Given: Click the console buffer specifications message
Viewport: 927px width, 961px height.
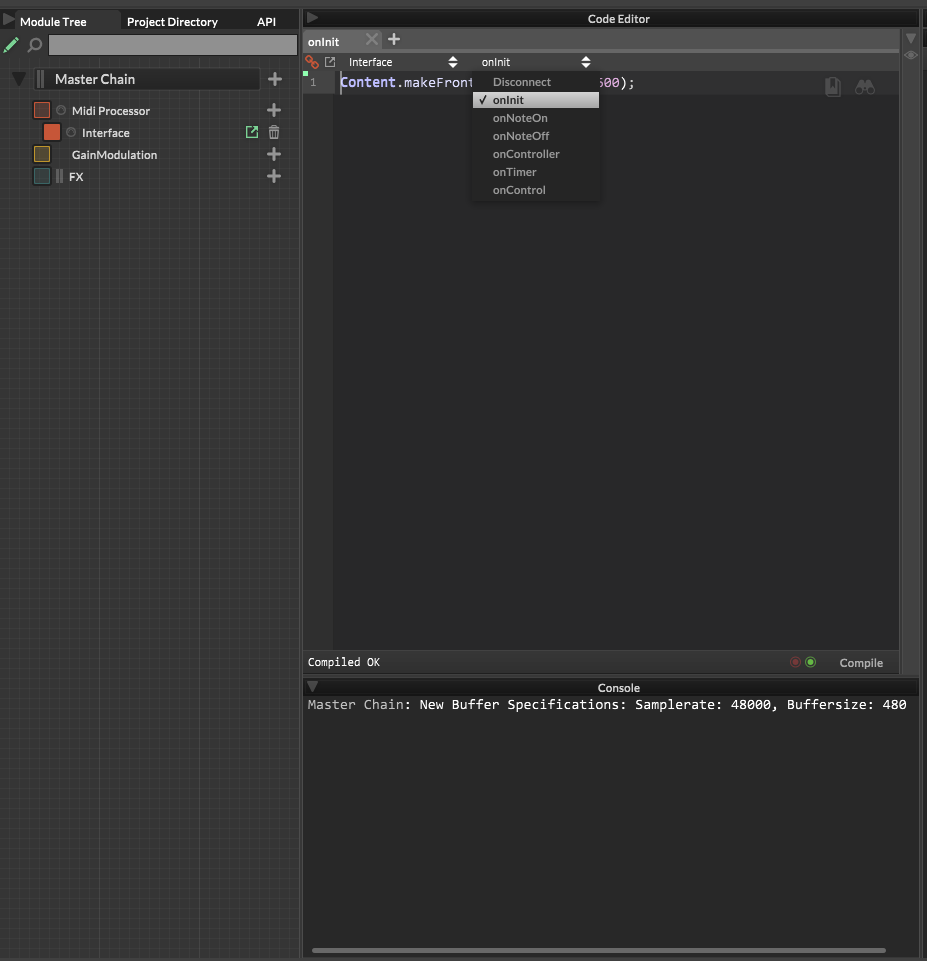Looking at the screenshot, I should pyautogui.click(x=607, y=705).
